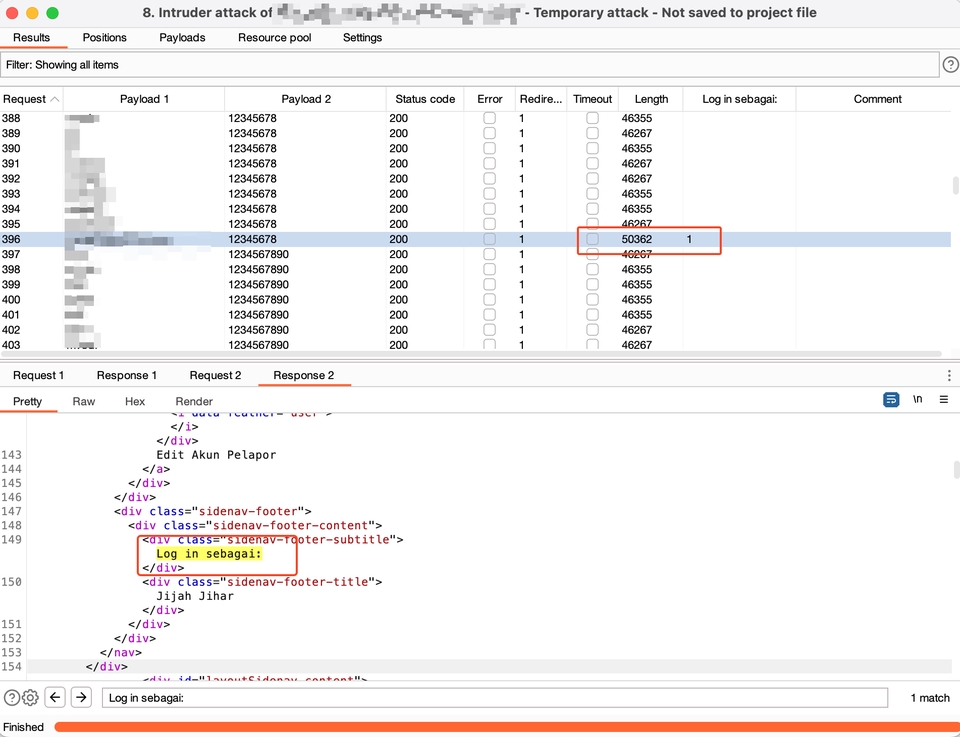Select request row 393
The image size is (960, 737).
[x=475, y=193]
